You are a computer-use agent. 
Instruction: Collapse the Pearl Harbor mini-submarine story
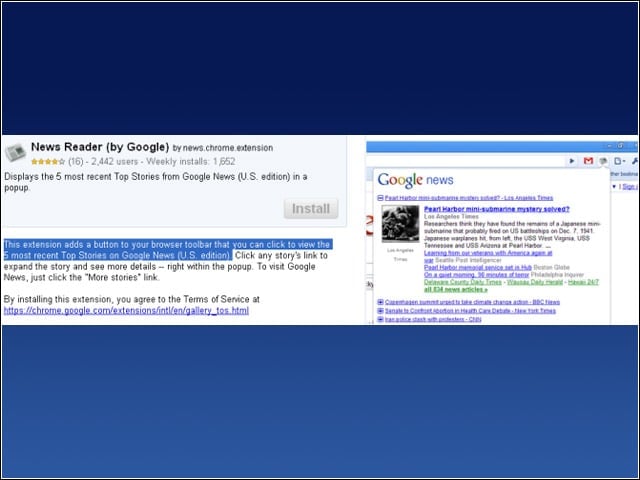coord(380,198)
